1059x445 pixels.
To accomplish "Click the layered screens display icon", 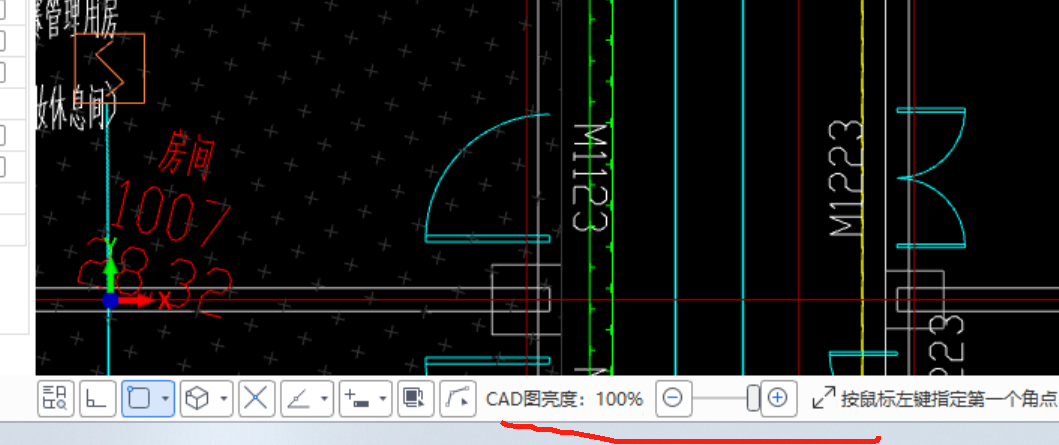I will tap(416, 398).
